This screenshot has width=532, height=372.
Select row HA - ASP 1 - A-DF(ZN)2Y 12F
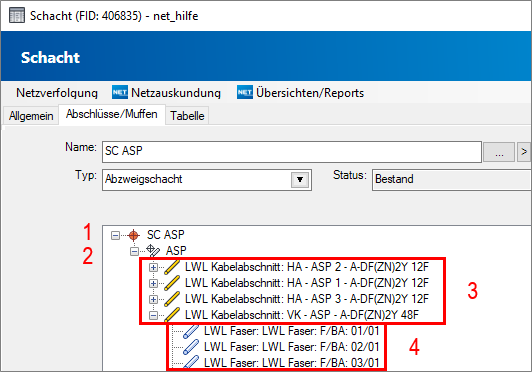[x=307, y=283]
